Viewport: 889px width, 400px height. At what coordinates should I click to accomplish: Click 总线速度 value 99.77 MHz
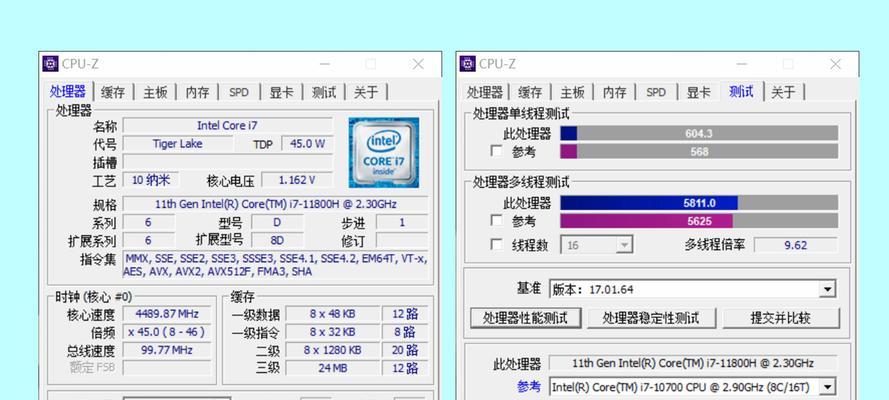(167, 350)
